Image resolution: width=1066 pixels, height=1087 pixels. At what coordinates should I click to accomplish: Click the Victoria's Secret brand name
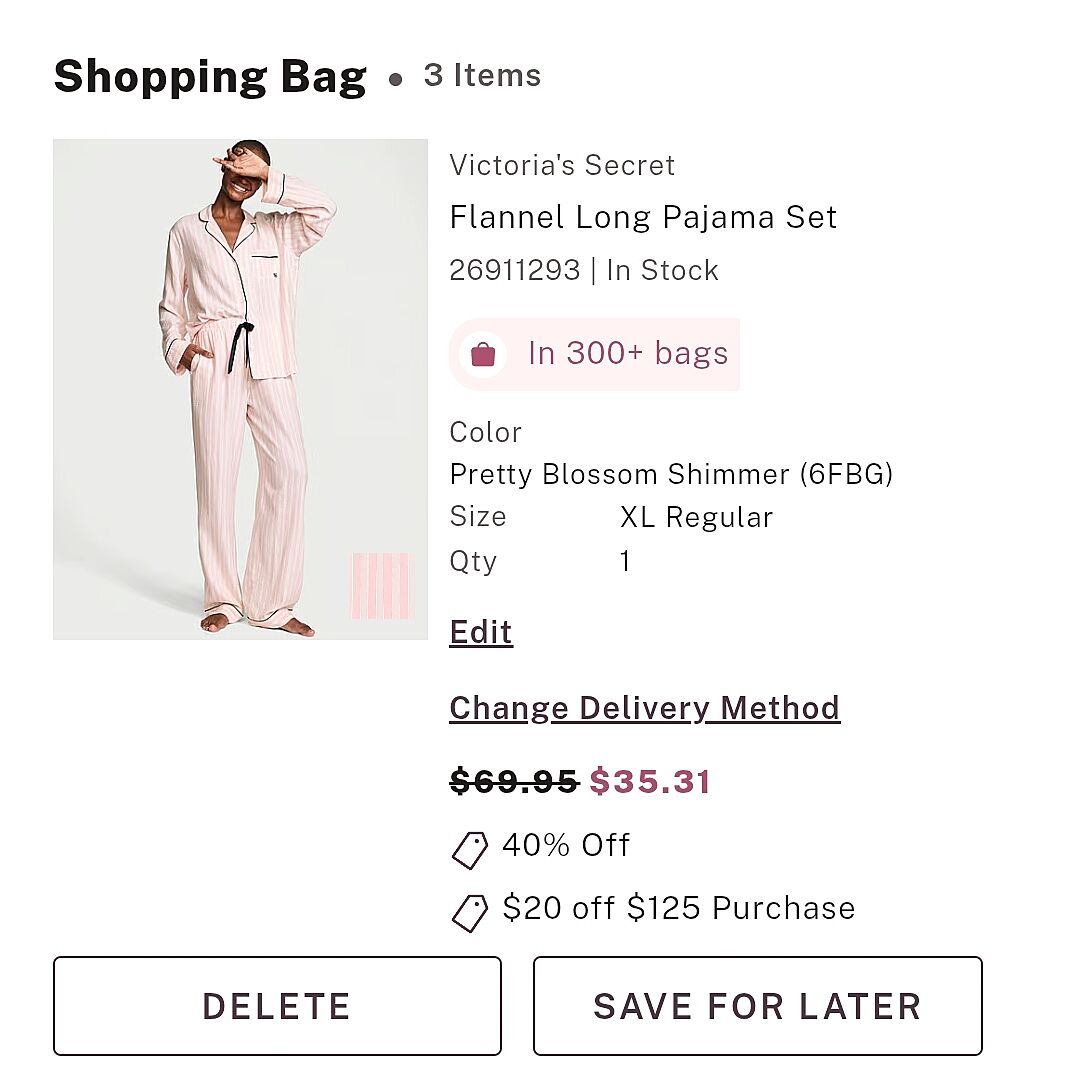[562, 165]
